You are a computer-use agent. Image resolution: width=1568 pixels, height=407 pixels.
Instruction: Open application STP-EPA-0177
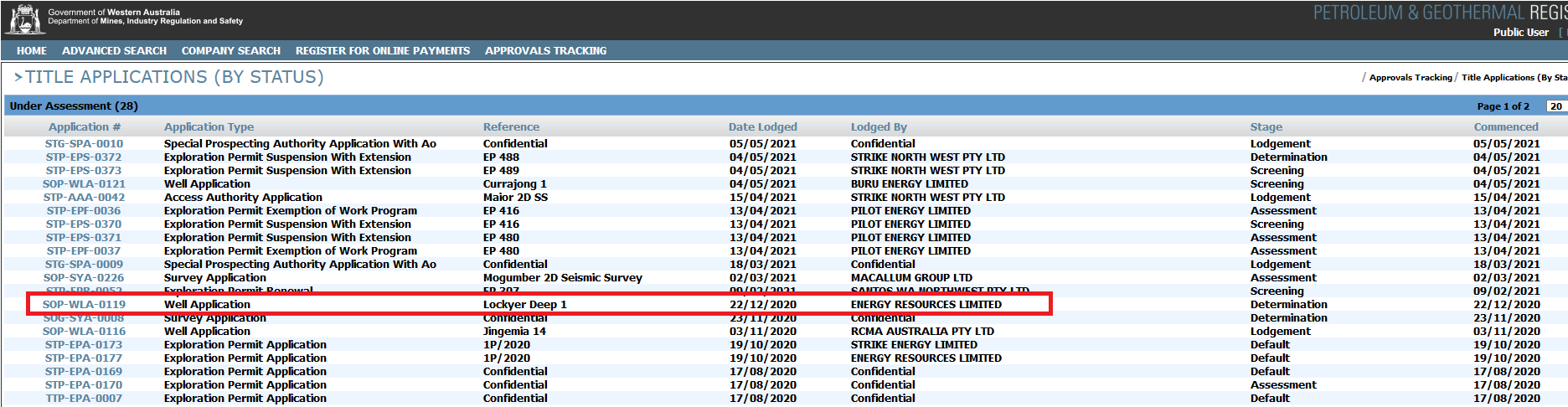84,358
